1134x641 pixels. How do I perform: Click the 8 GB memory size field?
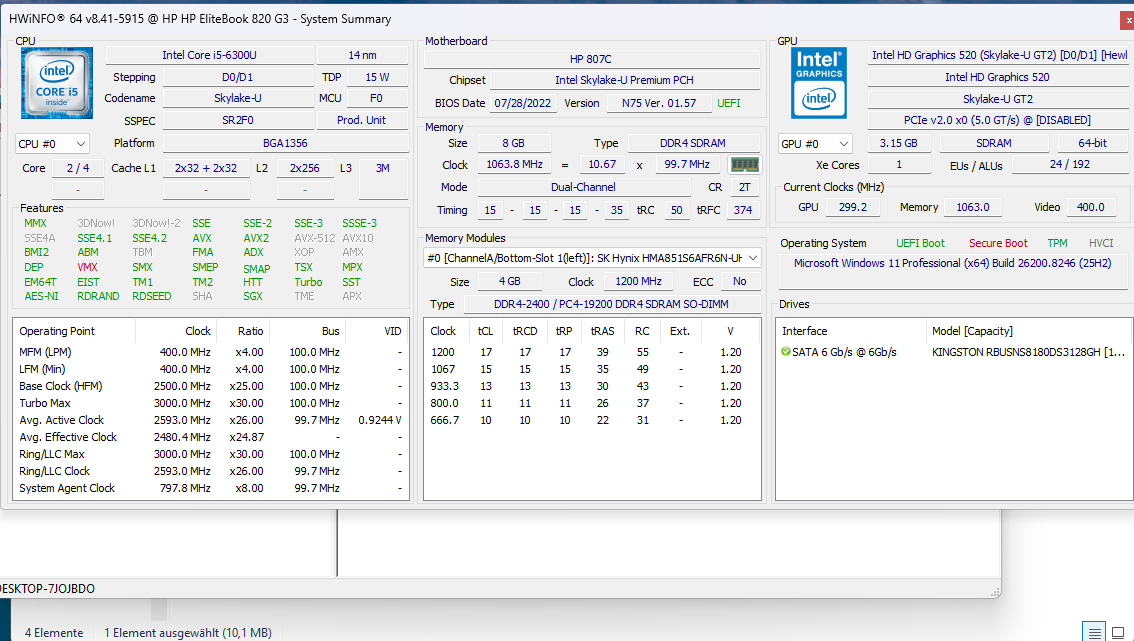point(514,143)
